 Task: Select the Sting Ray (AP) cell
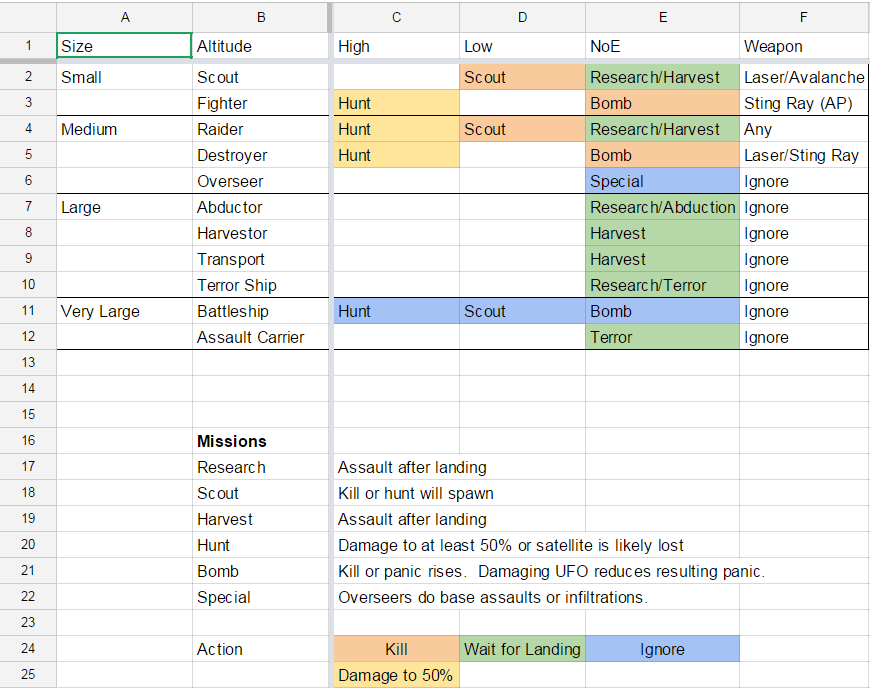click(804, 103)
